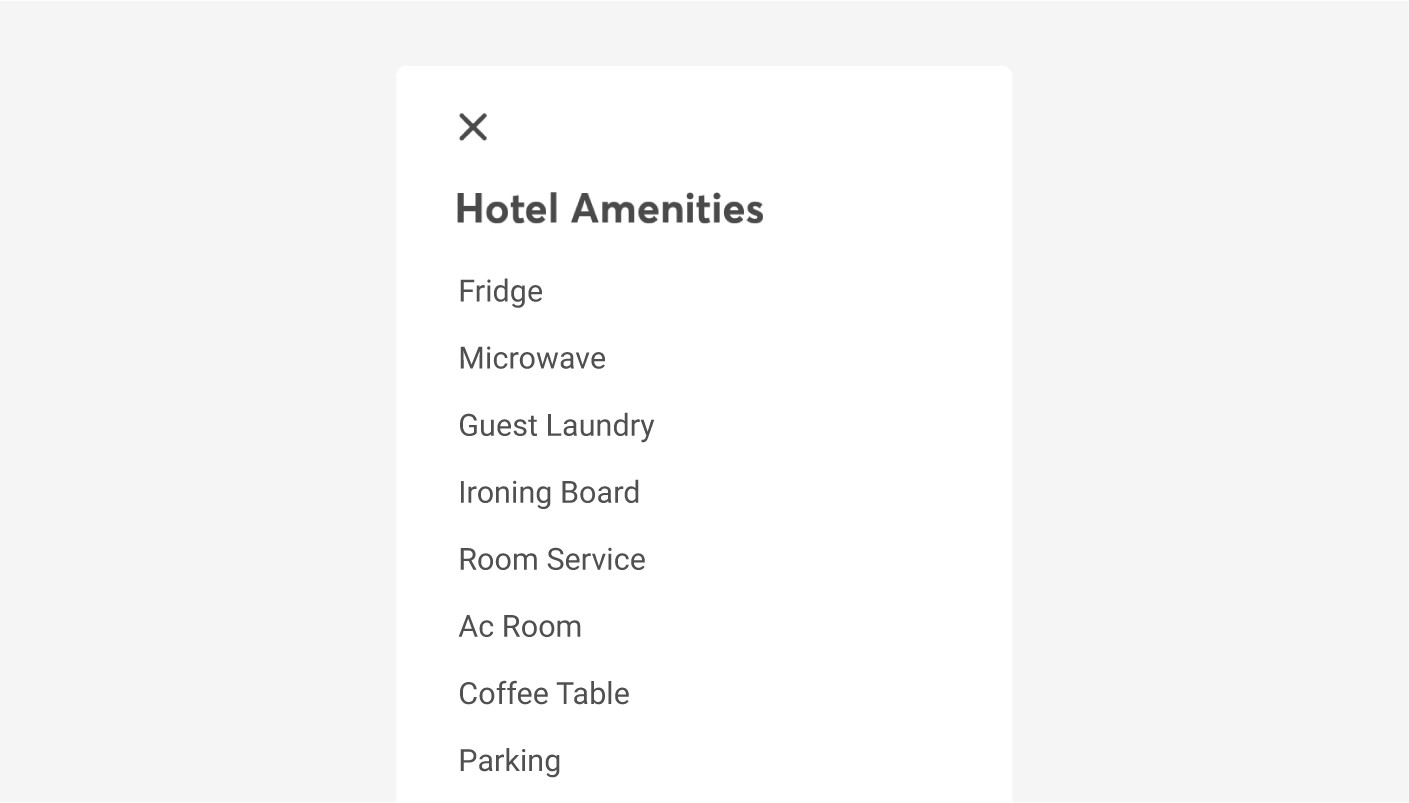Choose Ironing Board from the list
This screenshot has width=1409, height=803.
(x=549, y=492)
